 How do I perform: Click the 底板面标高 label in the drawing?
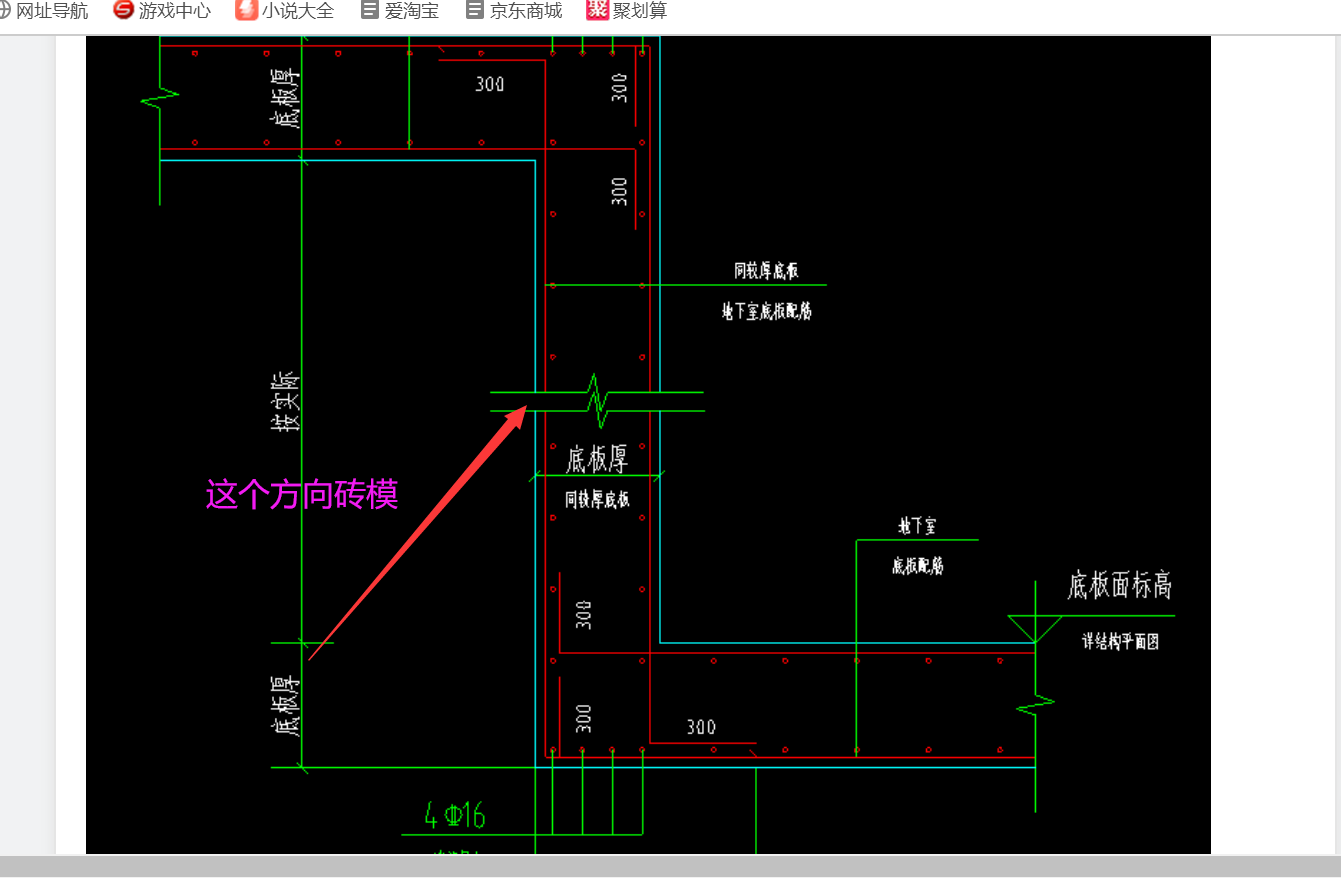pos(1119,585)
